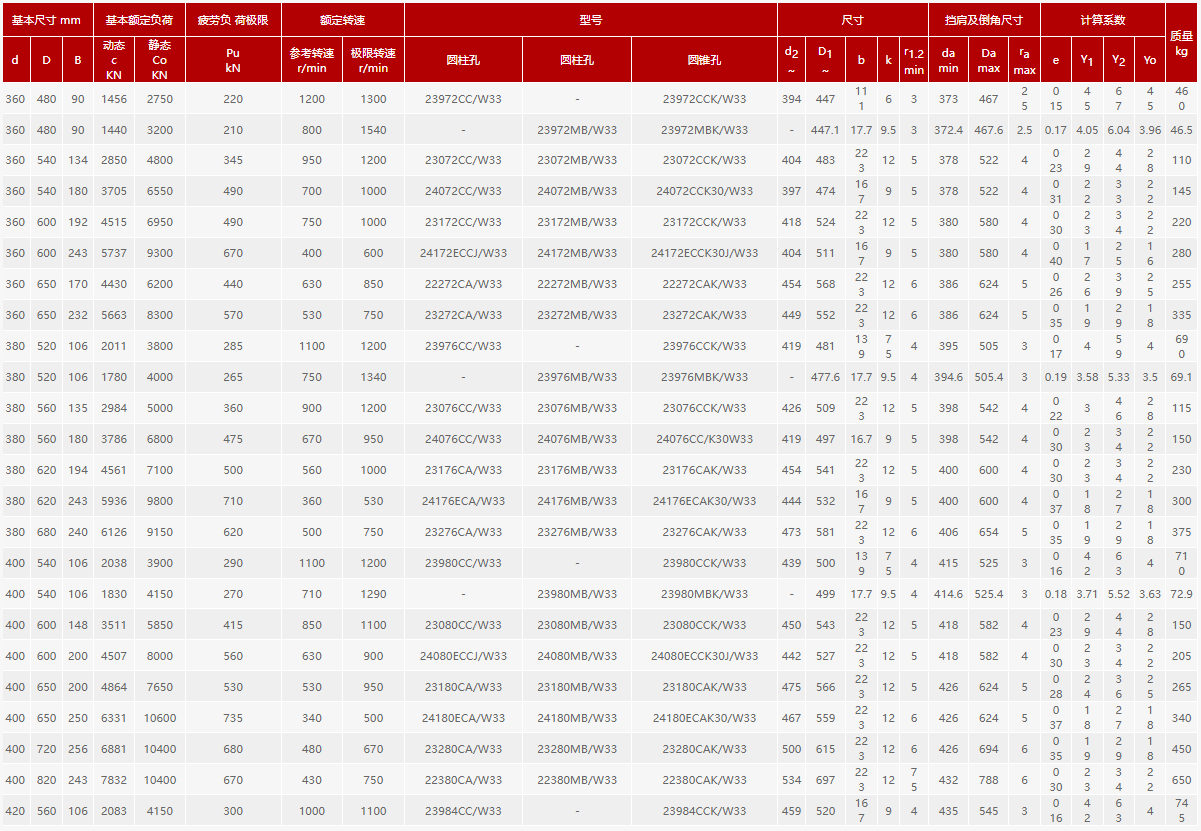Click model 24072CCK30/W33
This screenshot has width=1201, height=831.
pos(704,191)
